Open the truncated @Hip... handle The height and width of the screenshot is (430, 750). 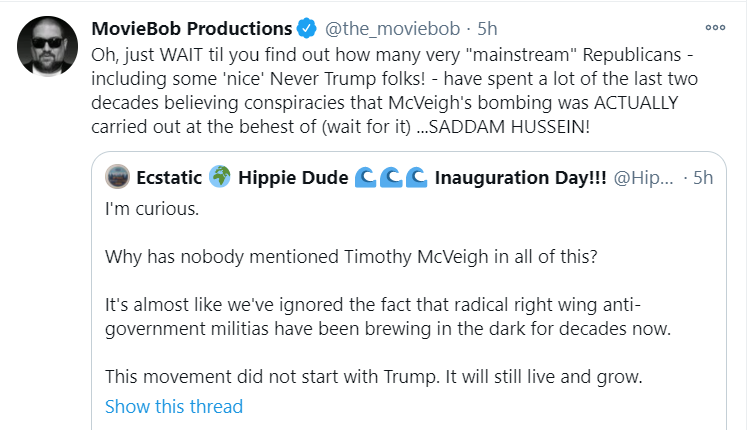[x=643, y=178]
